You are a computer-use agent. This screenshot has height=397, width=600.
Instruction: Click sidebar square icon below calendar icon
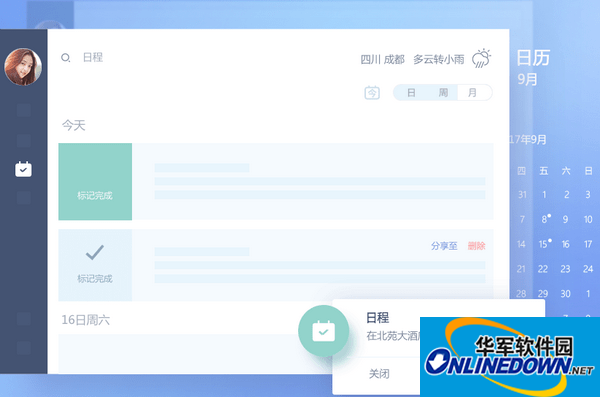click(x=24, y=198)
